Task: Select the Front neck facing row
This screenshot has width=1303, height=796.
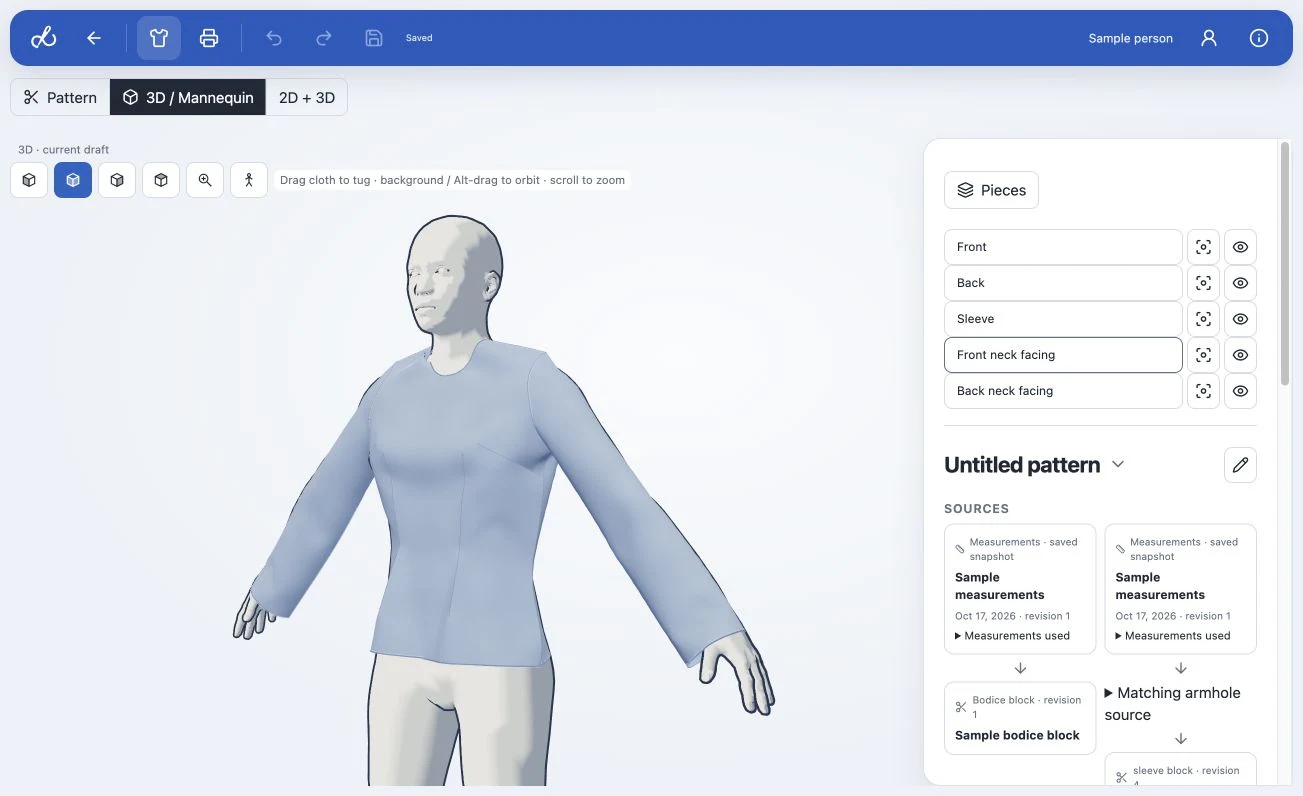Action: click(1063, 355)
